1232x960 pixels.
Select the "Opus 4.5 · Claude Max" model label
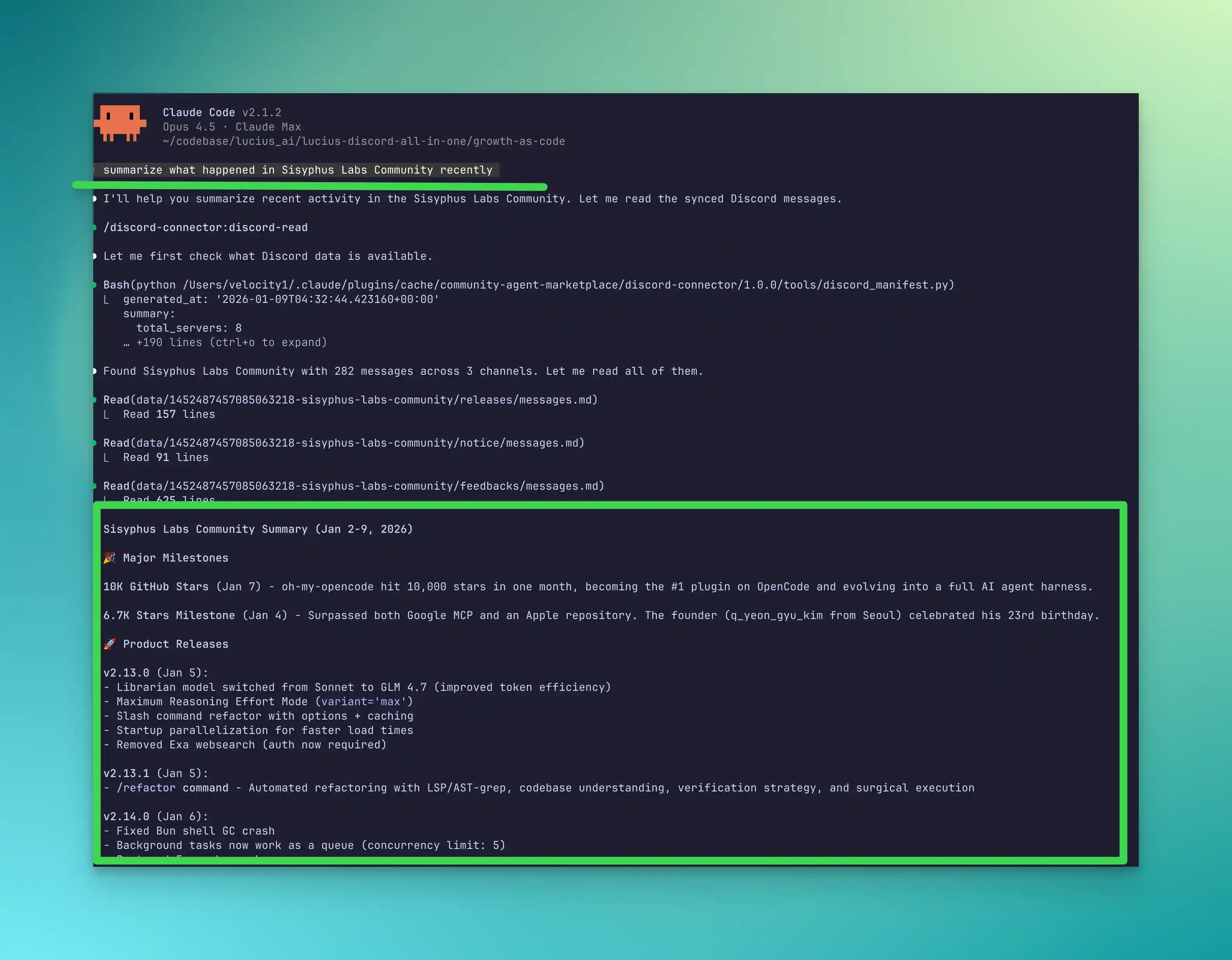[232, 127]
